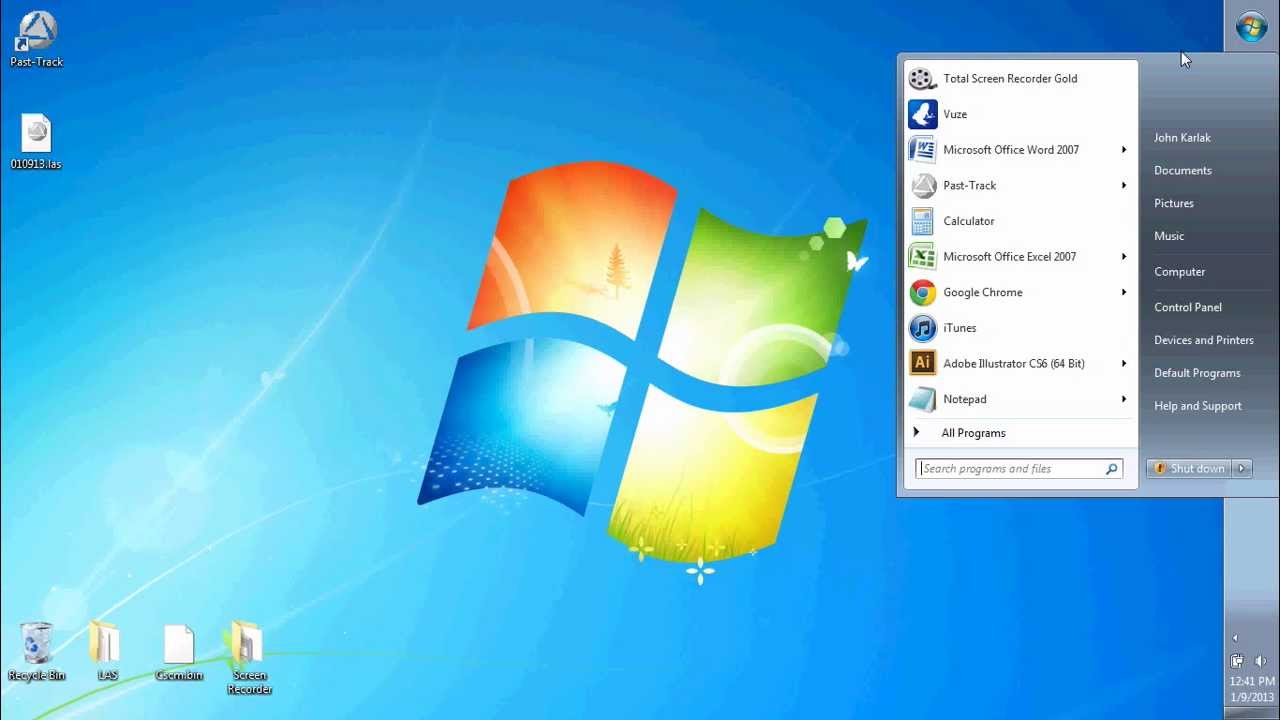Expand Word 2007 recent documents arrow
The height and width of the screenshot is (720, 1280).
[x=1124, y=150]
